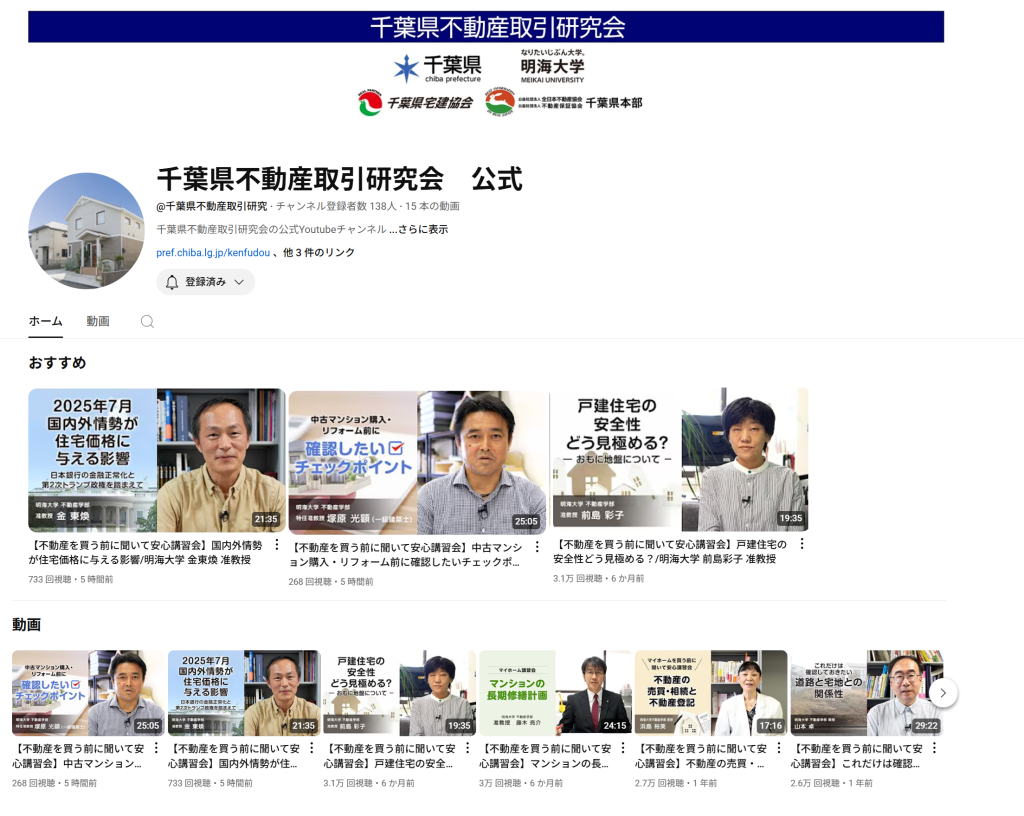Click the 千葉県 chiba prefecture logo in banner

pos(438,68)
